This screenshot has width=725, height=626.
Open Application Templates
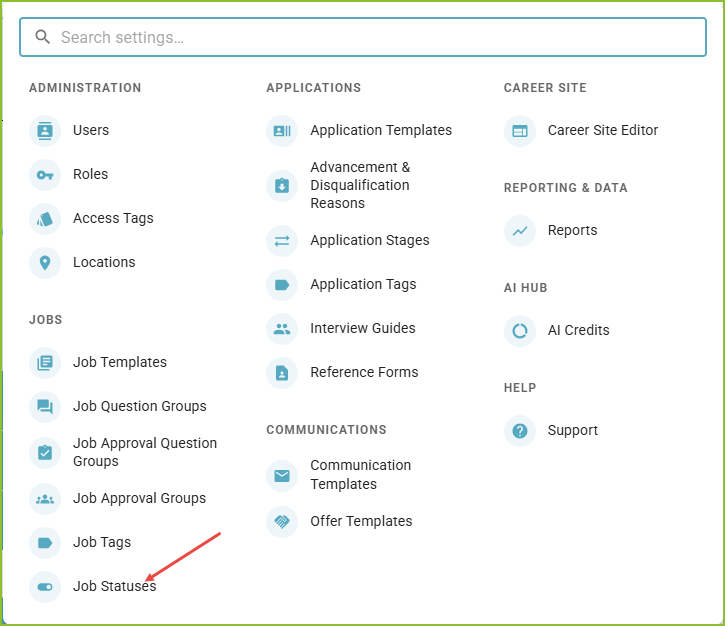click(381, 130)
